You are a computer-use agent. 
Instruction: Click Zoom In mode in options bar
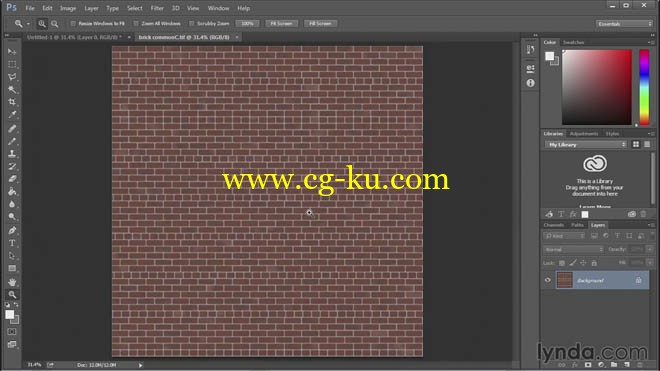(x=42, y=24)
